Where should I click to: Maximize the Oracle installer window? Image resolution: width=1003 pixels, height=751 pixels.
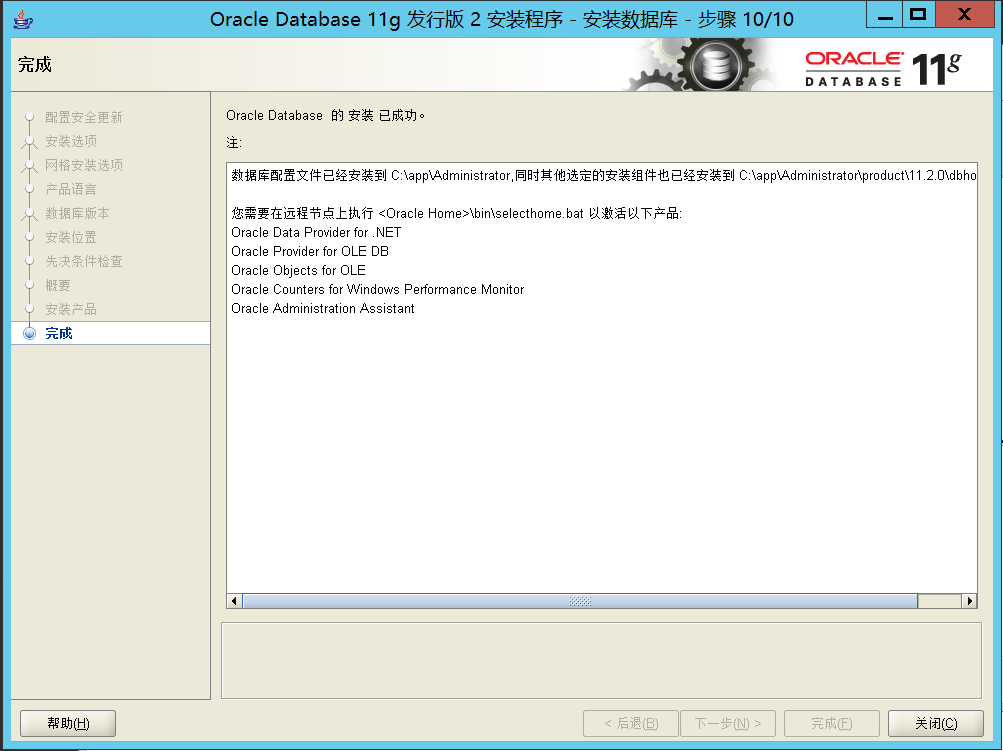tap(918, 15)
